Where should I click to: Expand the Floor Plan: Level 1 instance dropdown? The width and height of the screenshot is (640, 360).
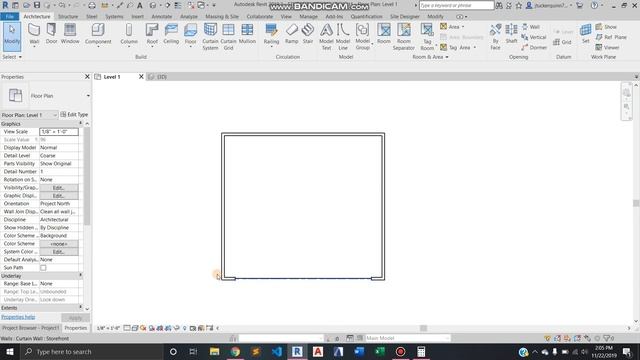(x=55, y=115)
